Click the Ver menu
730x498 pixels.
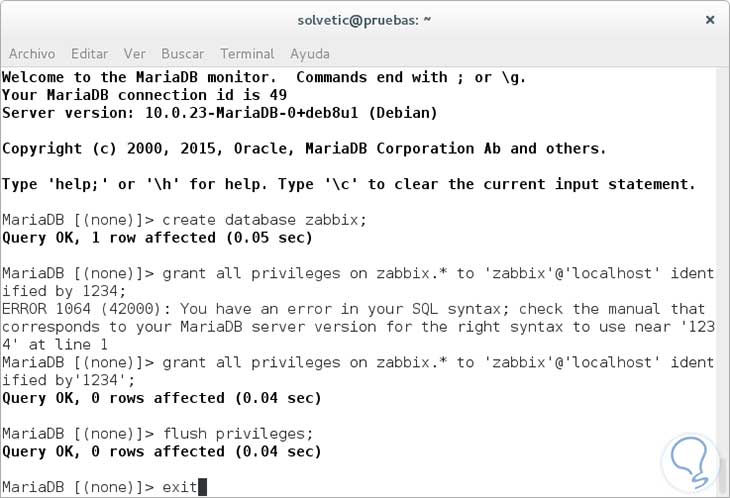pyautogui.click(x=135, y=53)
